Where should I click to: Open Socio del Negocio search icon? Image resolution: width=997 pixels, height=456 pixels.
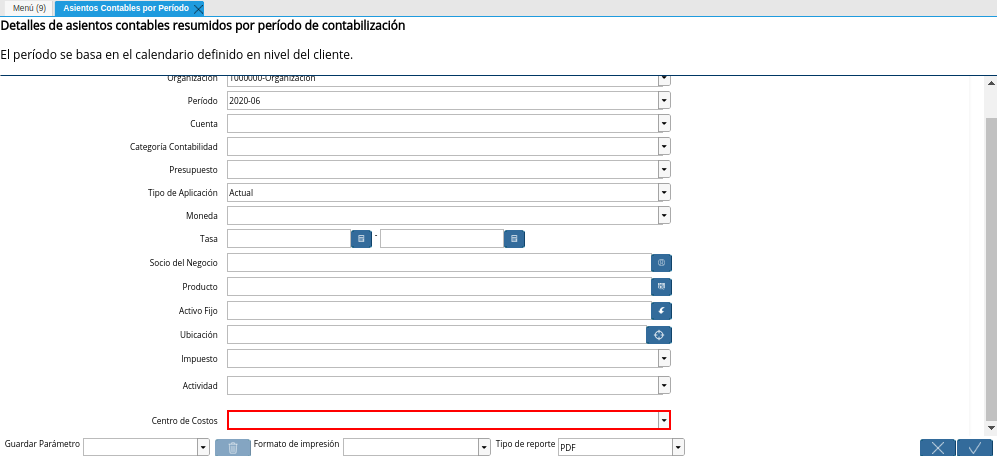point(661,263)
